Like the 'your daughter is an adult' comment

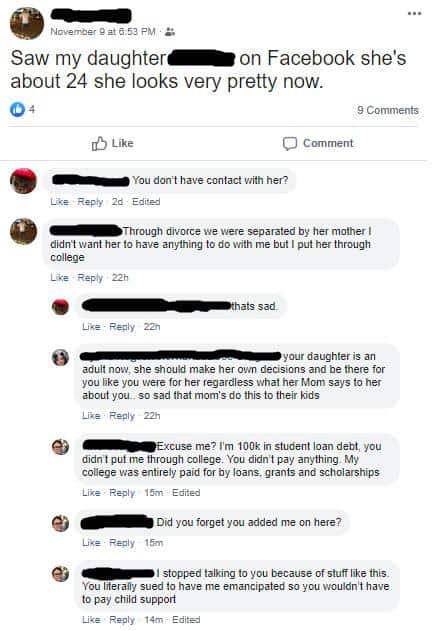91,416
